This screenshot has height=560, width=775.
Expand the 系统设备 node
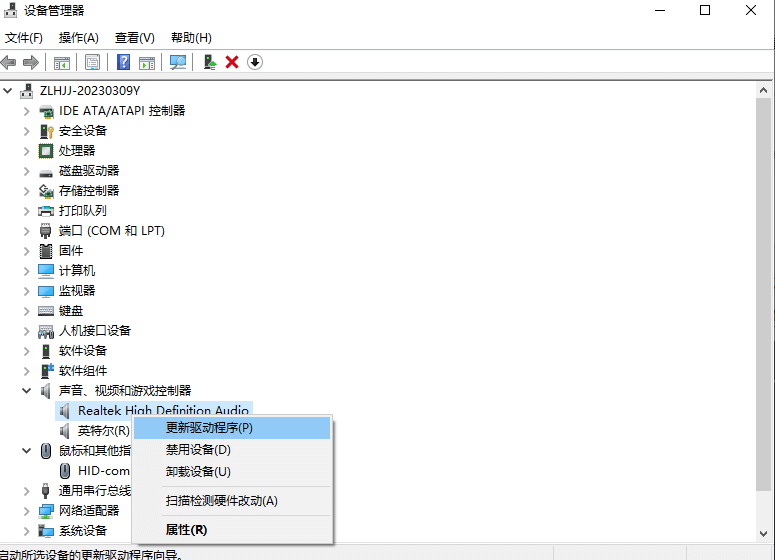coord(27,531)
